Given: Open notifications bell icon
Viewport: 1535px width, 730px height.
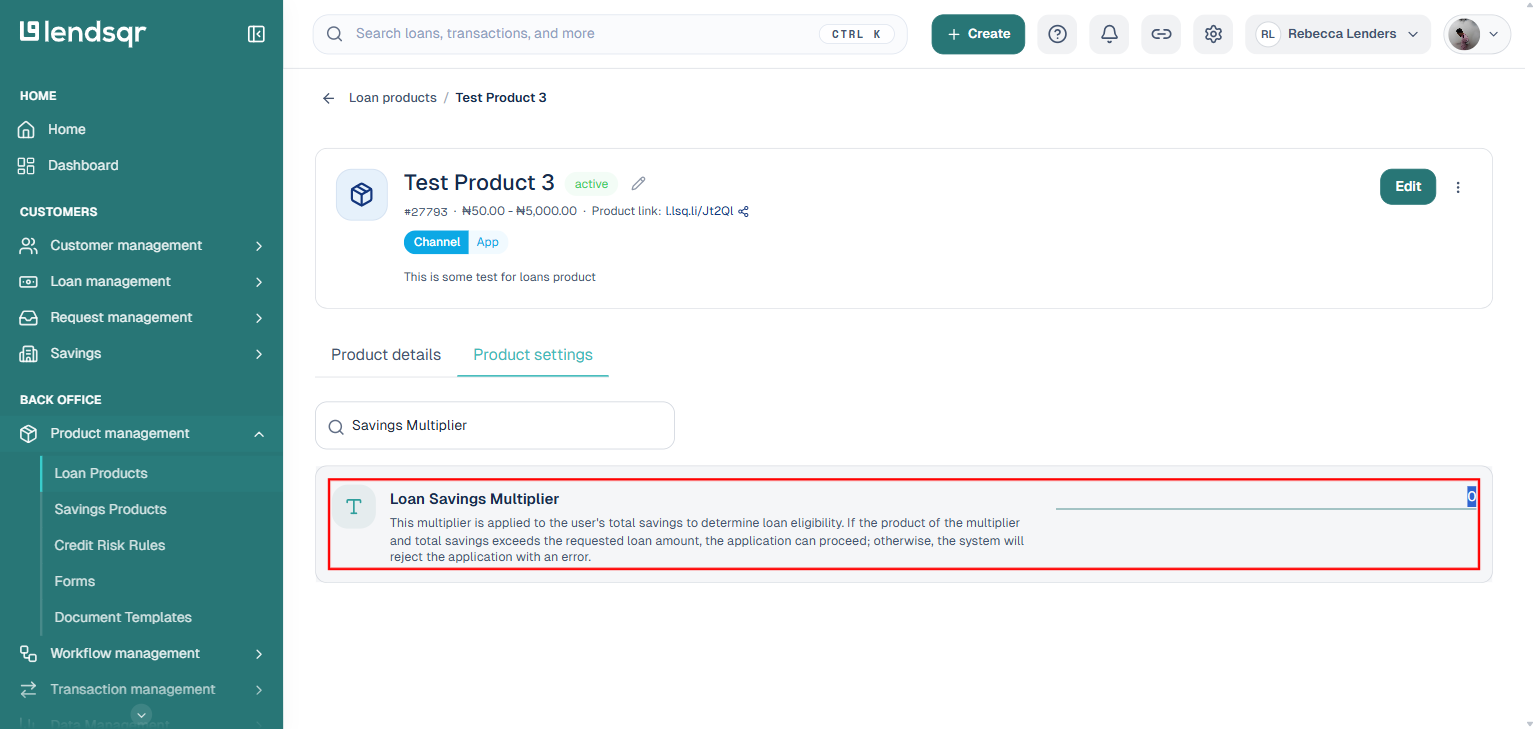Looking at the screenshot, I should 1109,34.
